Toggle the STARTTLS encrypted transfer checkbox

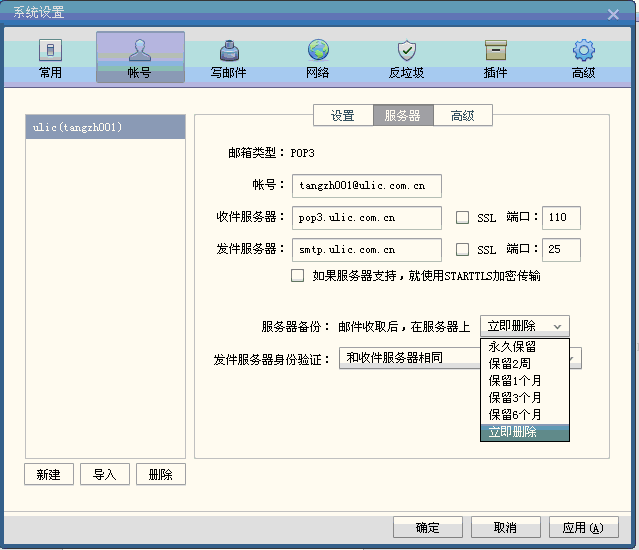click(x=297, y=276)
